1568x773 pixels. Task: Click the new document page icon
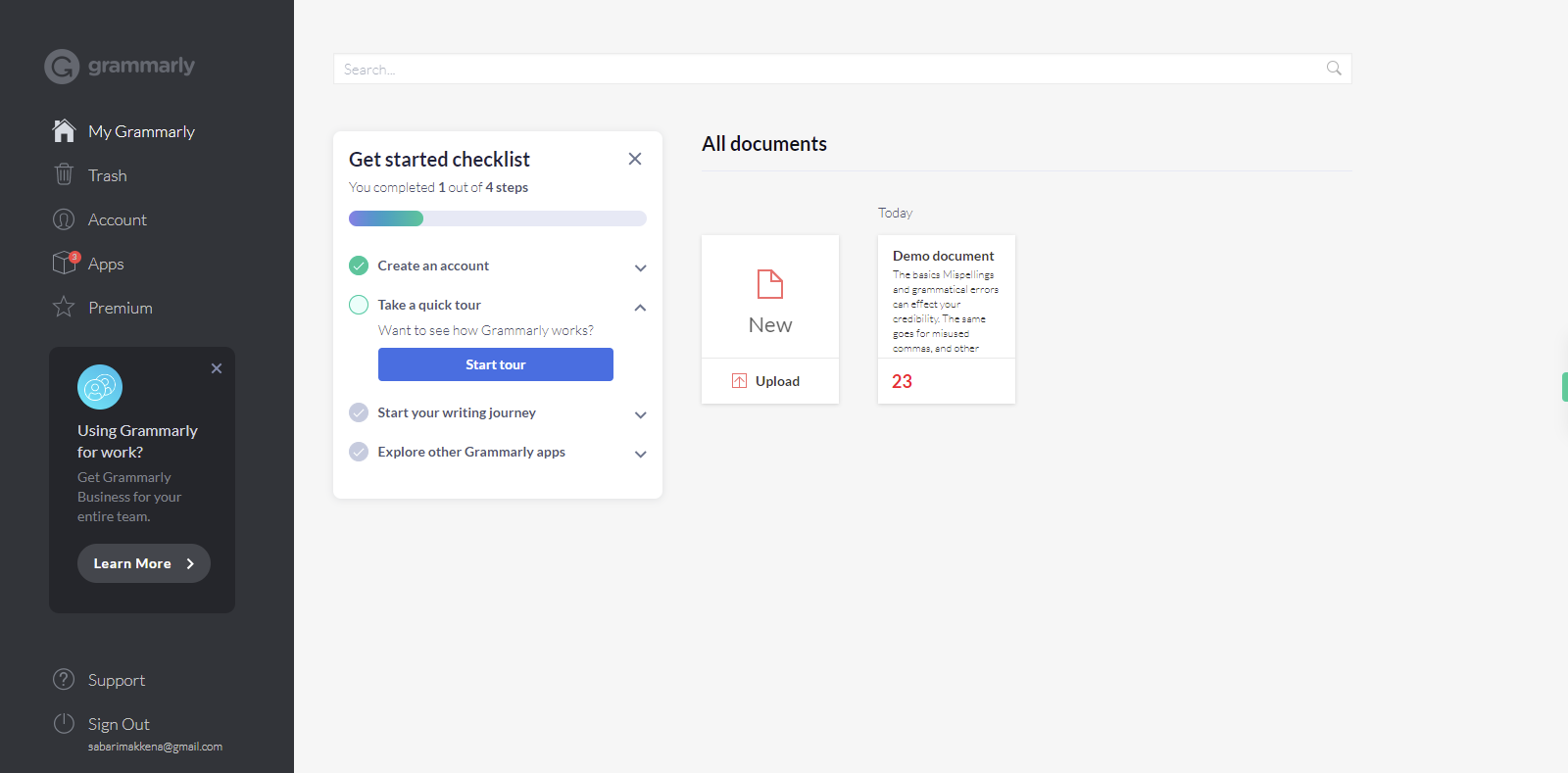click(x=770, y=284)
